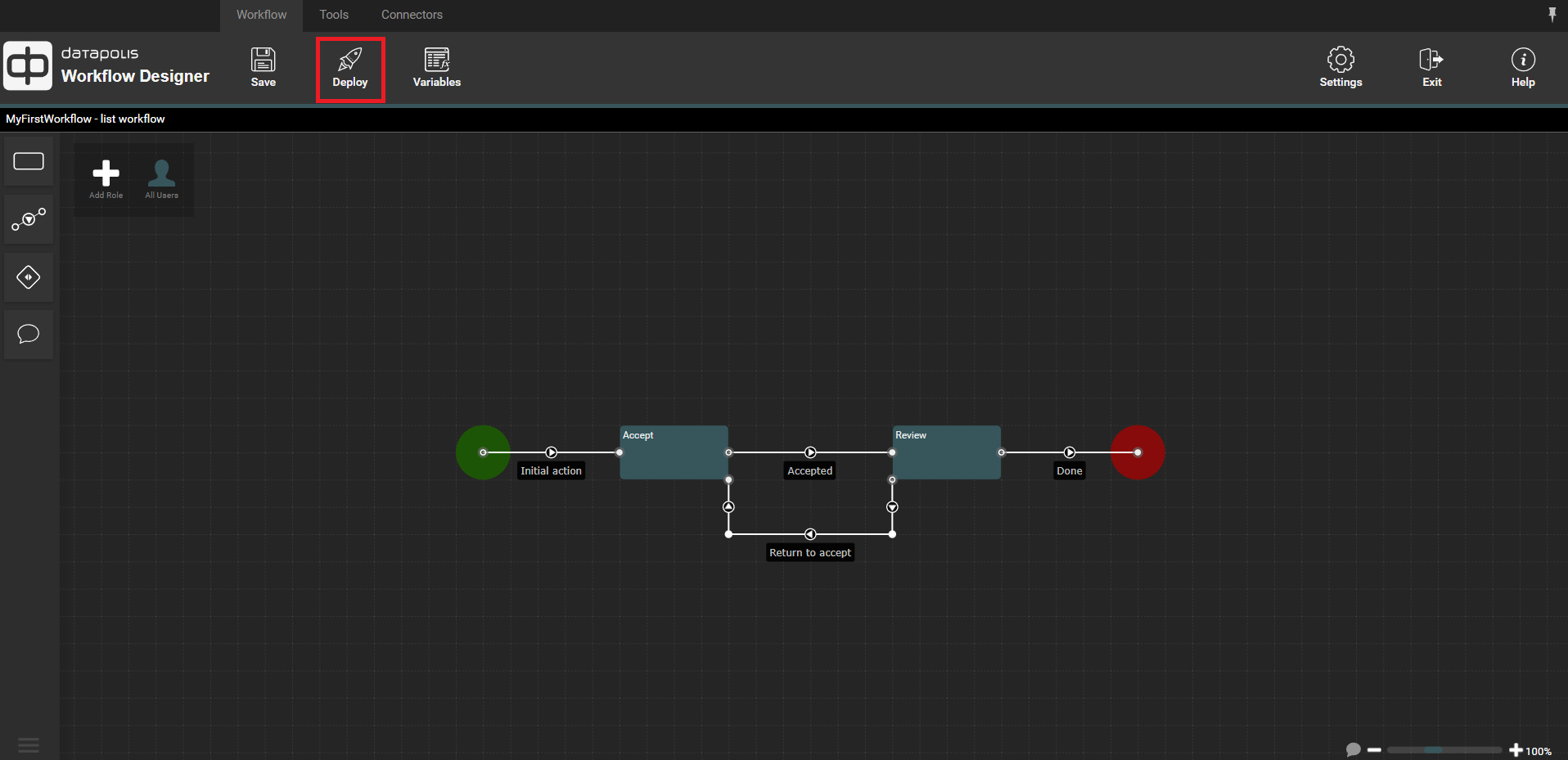This screenshot has height=760, width=1568.
Task: Click Add Role plus button
Action: pyautogui.click(x=106, y=178)
